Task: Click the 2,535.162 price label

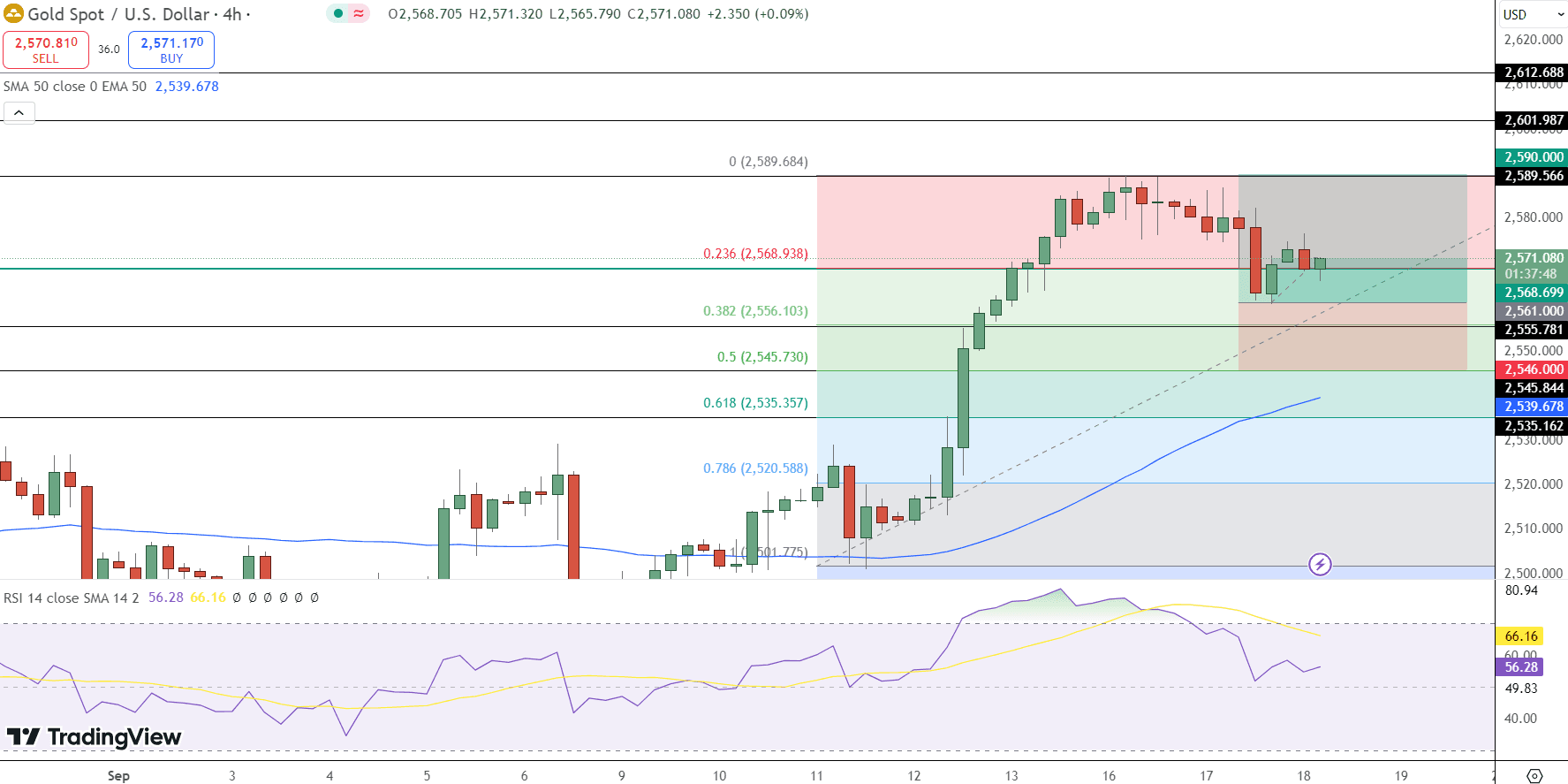Action: (1532, 426)
